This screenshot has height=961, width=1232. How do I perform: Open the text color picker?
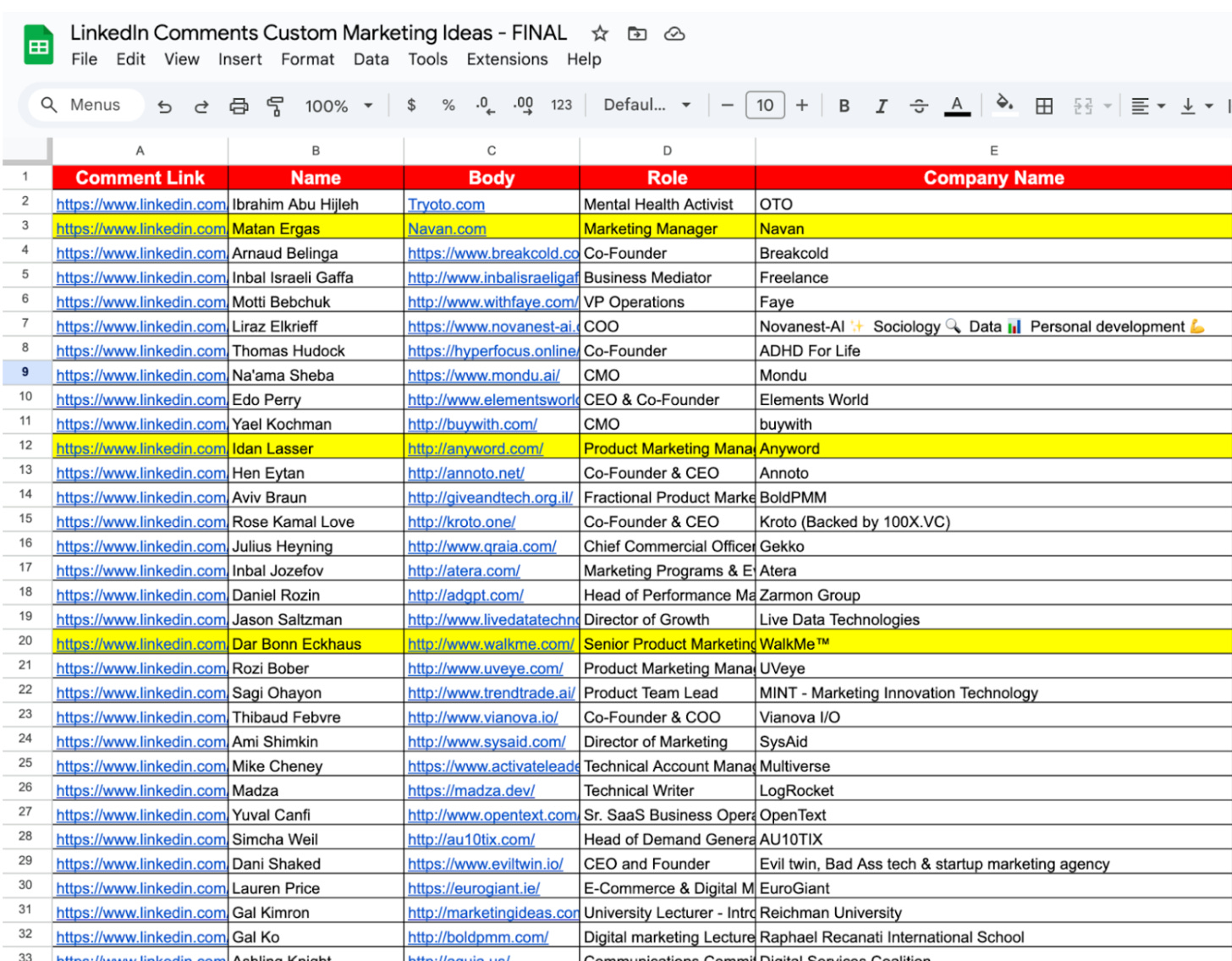tap(957, 106)
